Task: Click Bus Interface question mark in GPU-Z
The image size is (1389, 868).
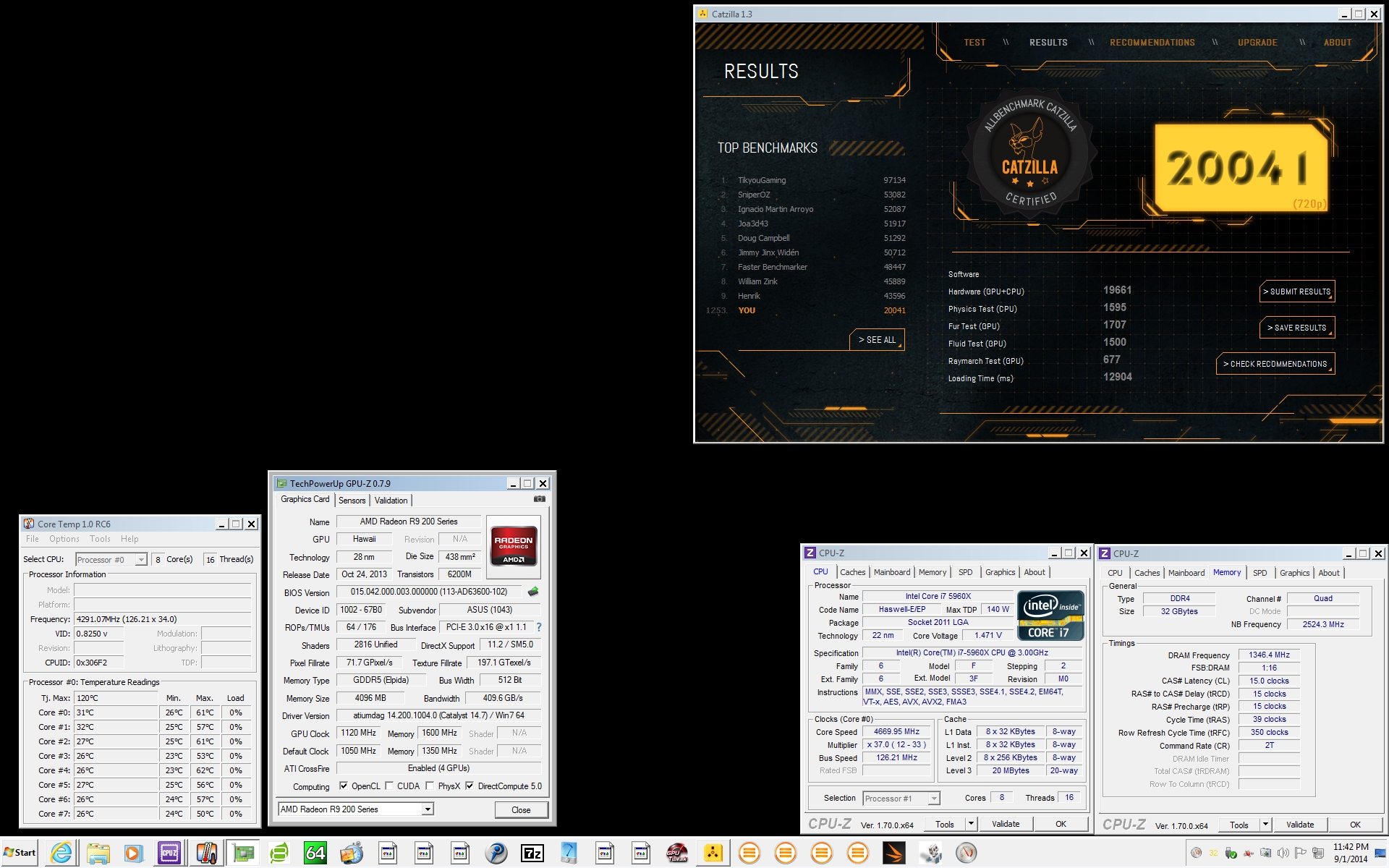Action: [x=538, y=627]
